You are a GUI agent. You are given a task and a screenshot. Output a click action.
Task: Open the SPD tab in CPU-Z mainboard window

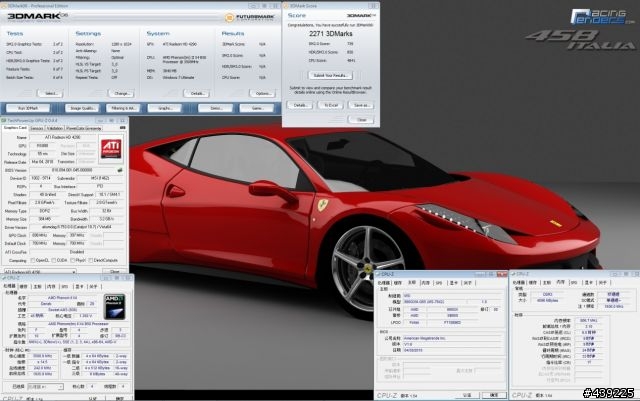point(439,283)
